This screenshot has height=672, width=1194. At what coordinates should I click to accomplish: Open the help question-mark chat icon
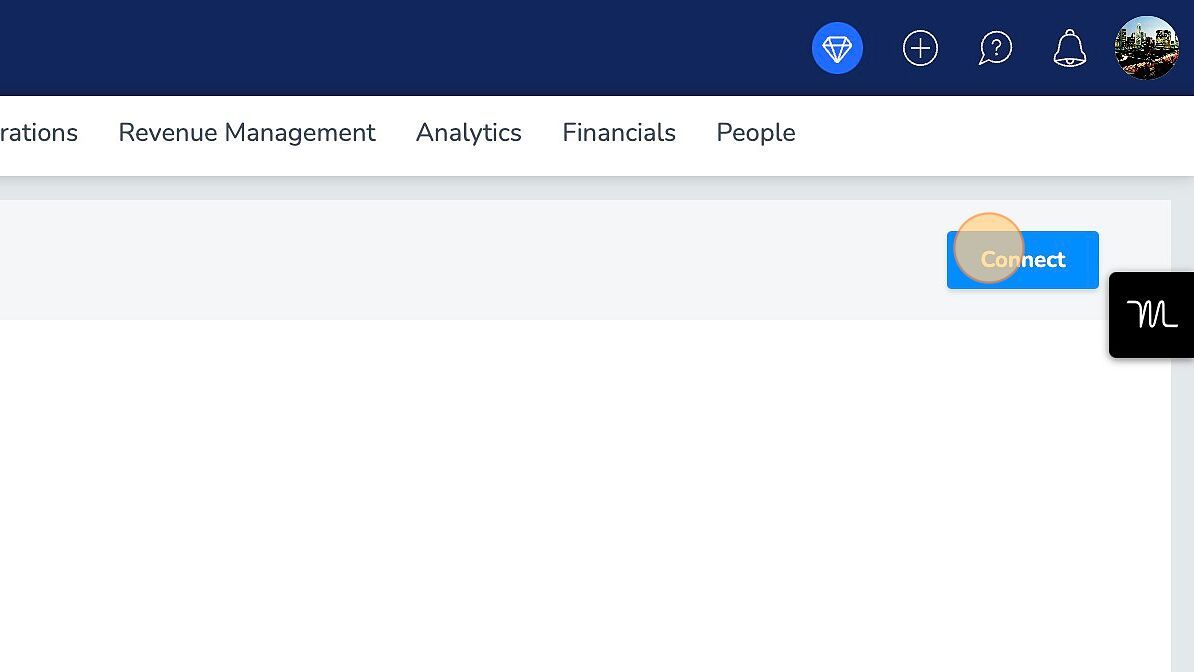click(995, 48)
